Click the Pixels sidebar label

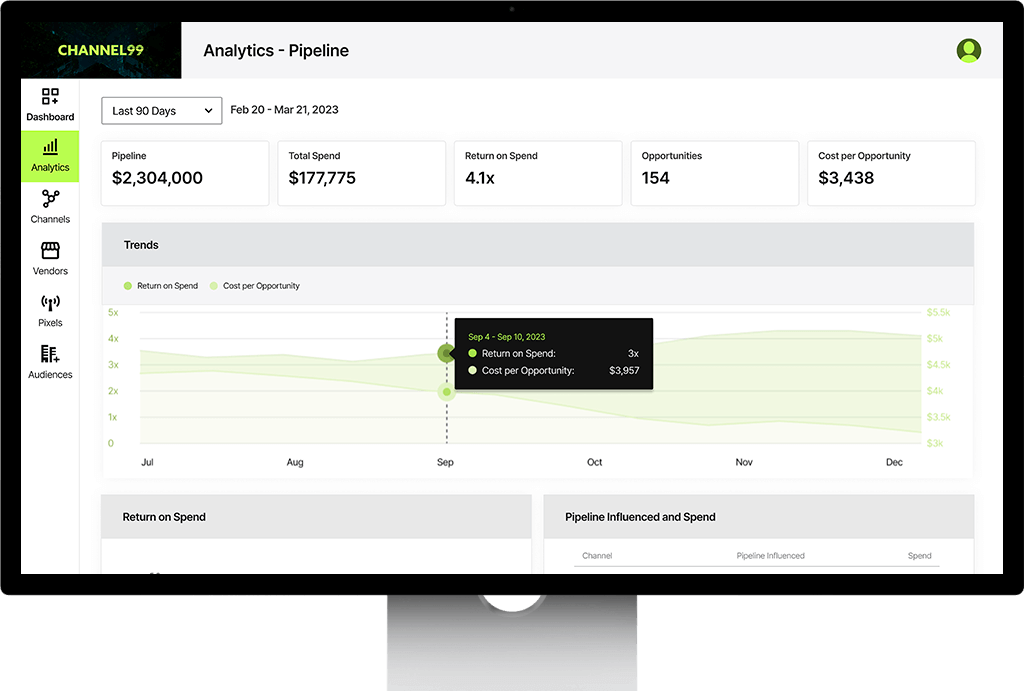[50, 323]
